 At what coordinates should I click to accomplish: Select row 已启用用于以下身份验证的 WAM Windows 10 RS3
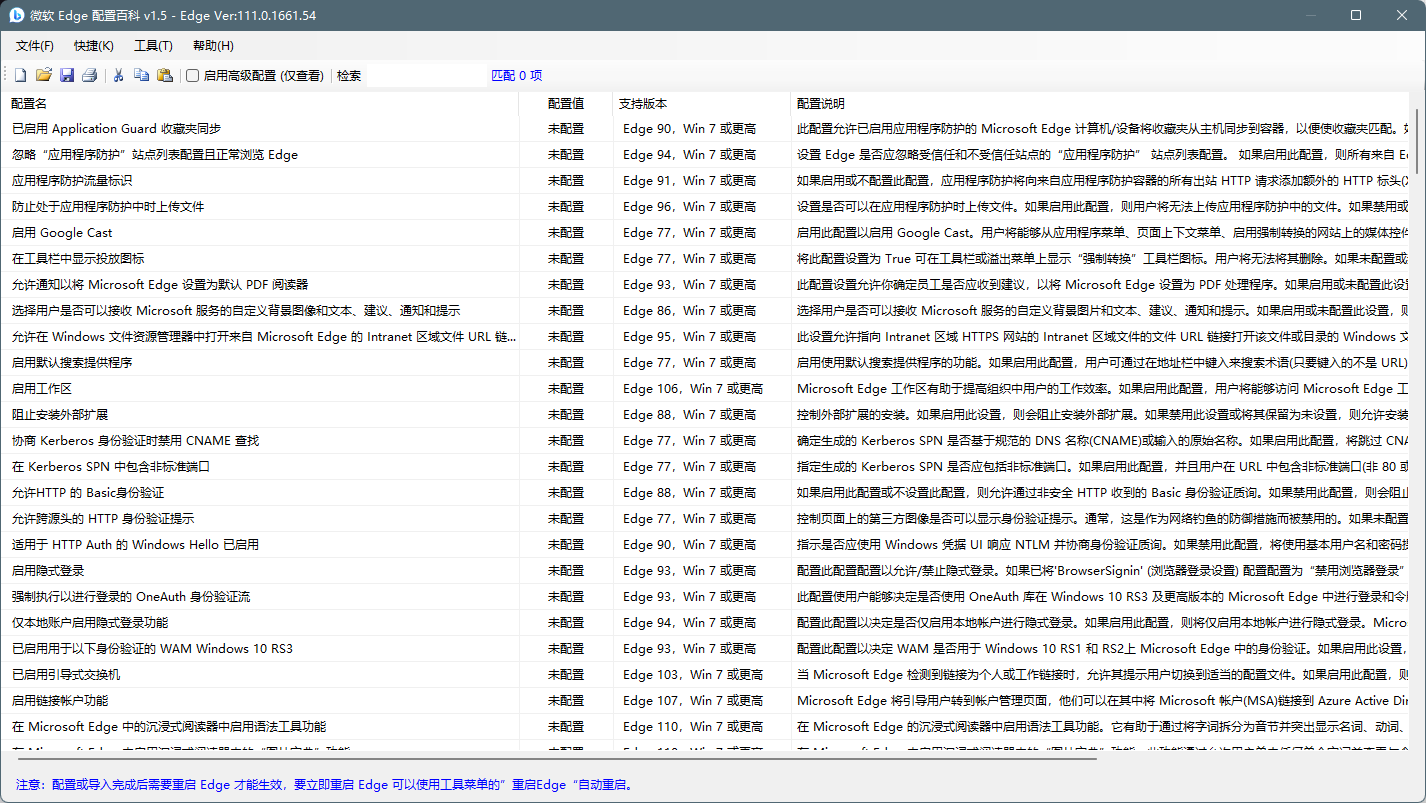point(707,648)
